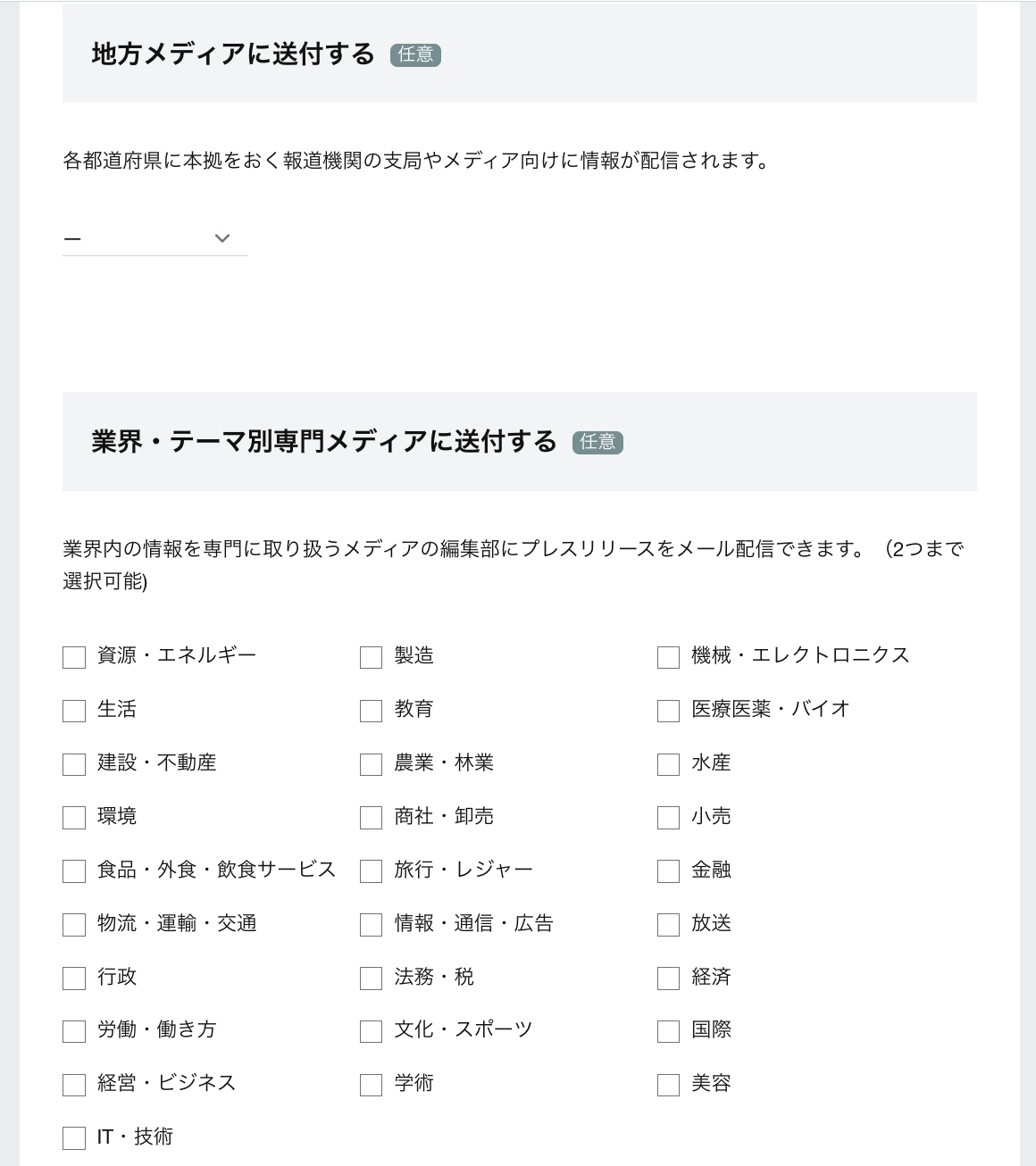Check the IT・技術 checkbox
The width and height of the screenshot is (1036, 1166).
pyautogui.click(x=73, y=1138)
